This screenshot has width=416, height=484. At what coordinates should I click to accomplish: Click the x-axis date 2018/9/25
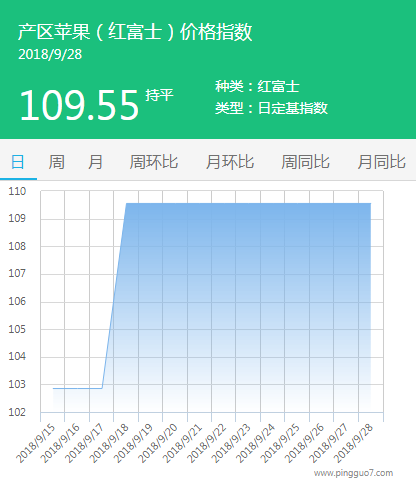tap(280, 443)
